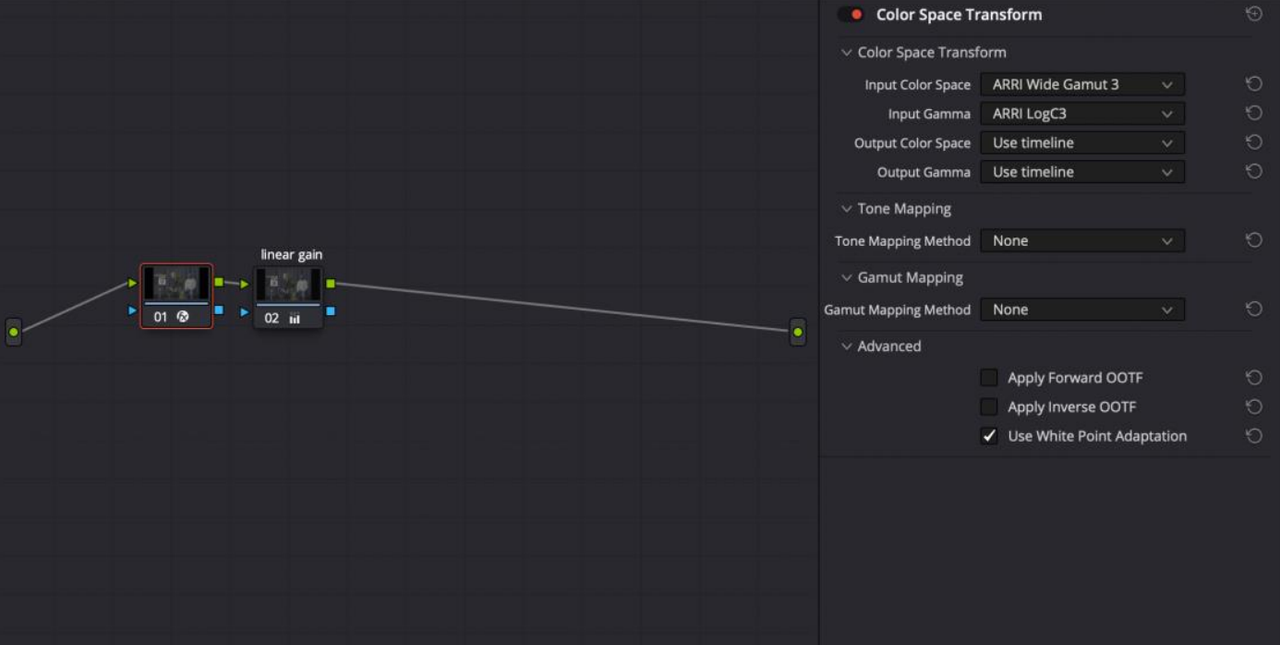Select the node 02 linear gain thumbnail

(x=288, y=285)
